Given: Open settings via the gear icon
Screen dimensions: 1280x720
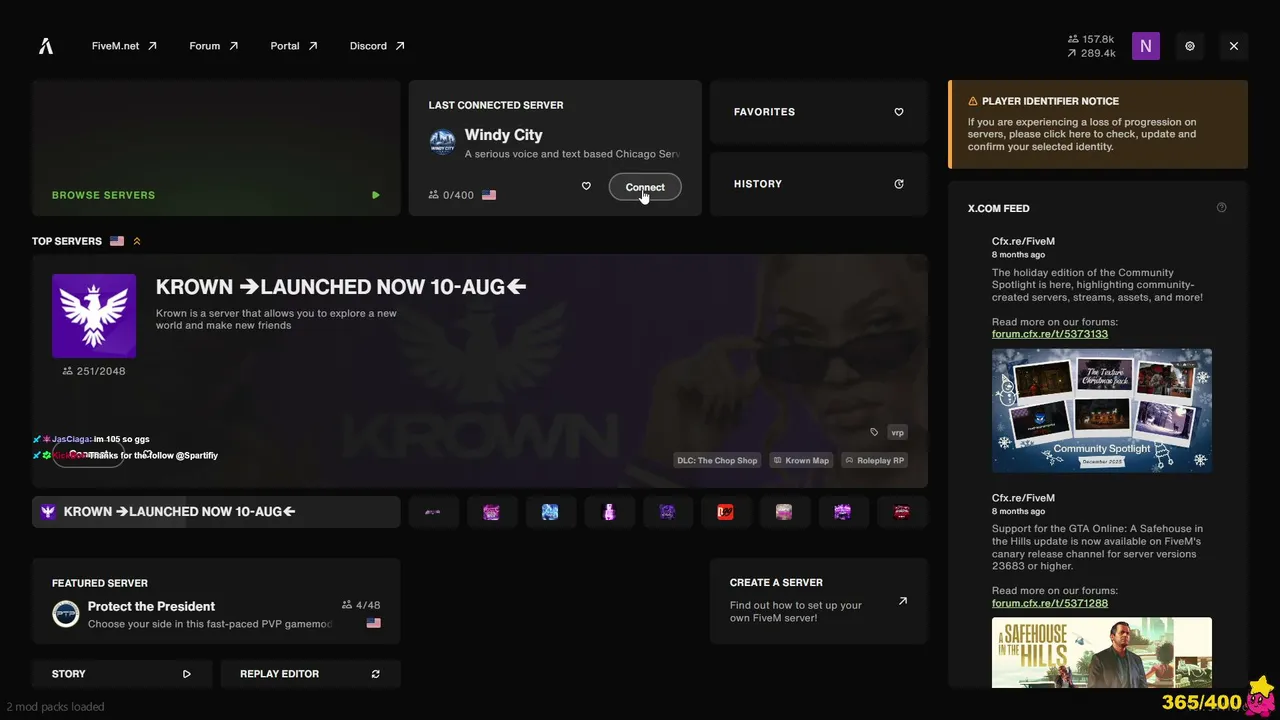Looking at the screenshot, I should click(1190, 46).
